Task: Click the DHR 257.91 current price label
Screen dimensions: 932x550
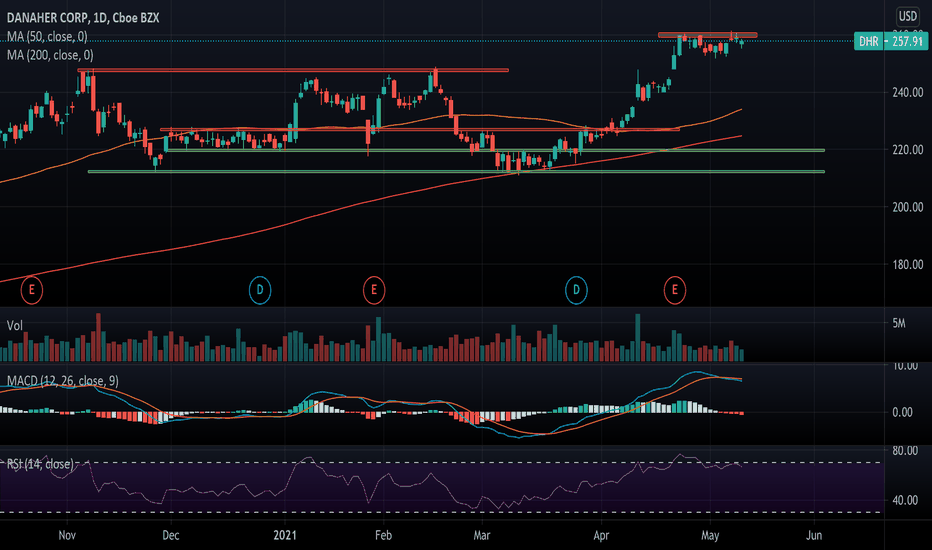Action: 890,41
